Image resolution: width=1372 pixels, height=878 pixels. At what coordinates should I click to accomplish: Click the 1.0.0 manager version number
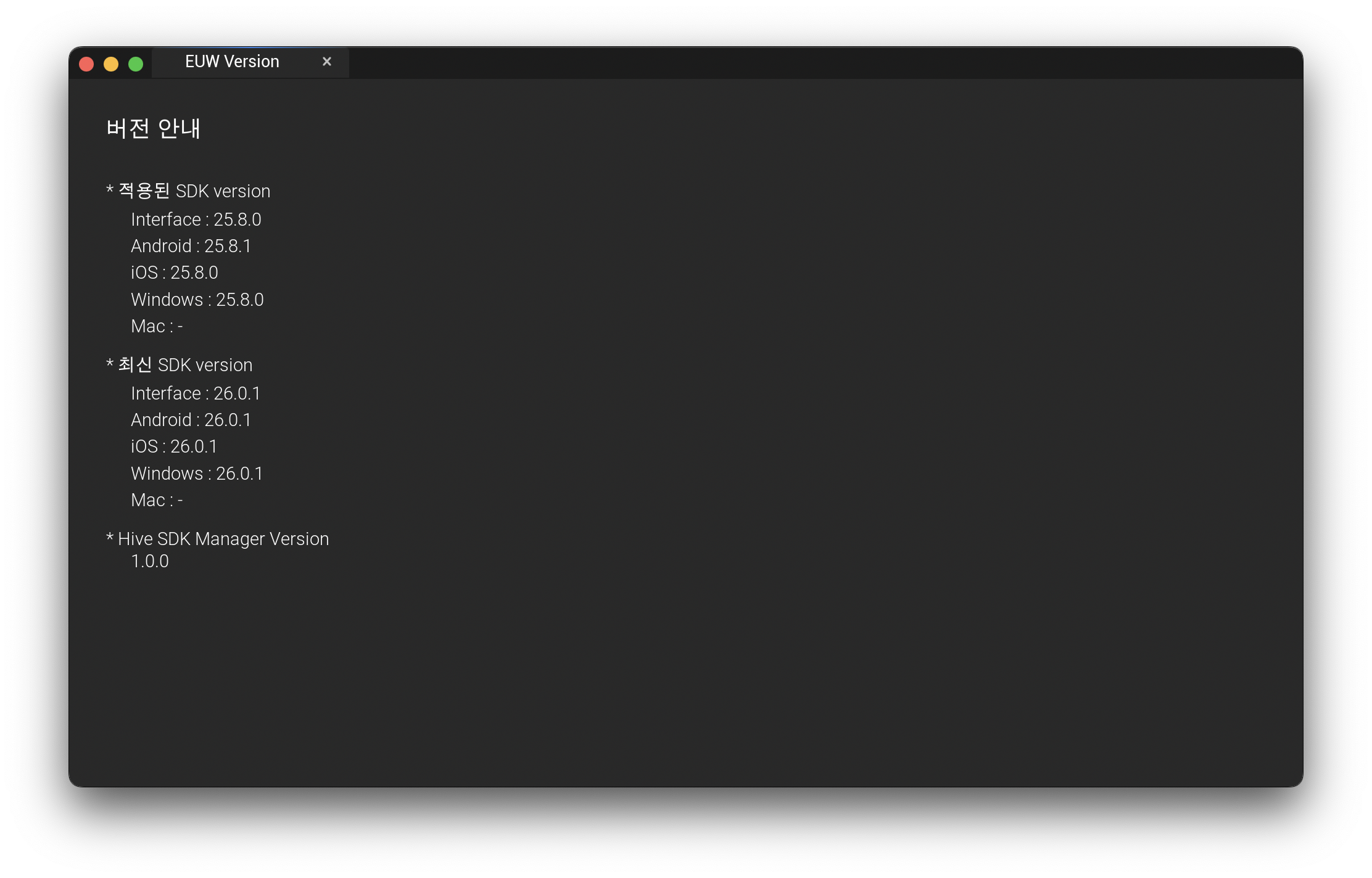(150, 561)
